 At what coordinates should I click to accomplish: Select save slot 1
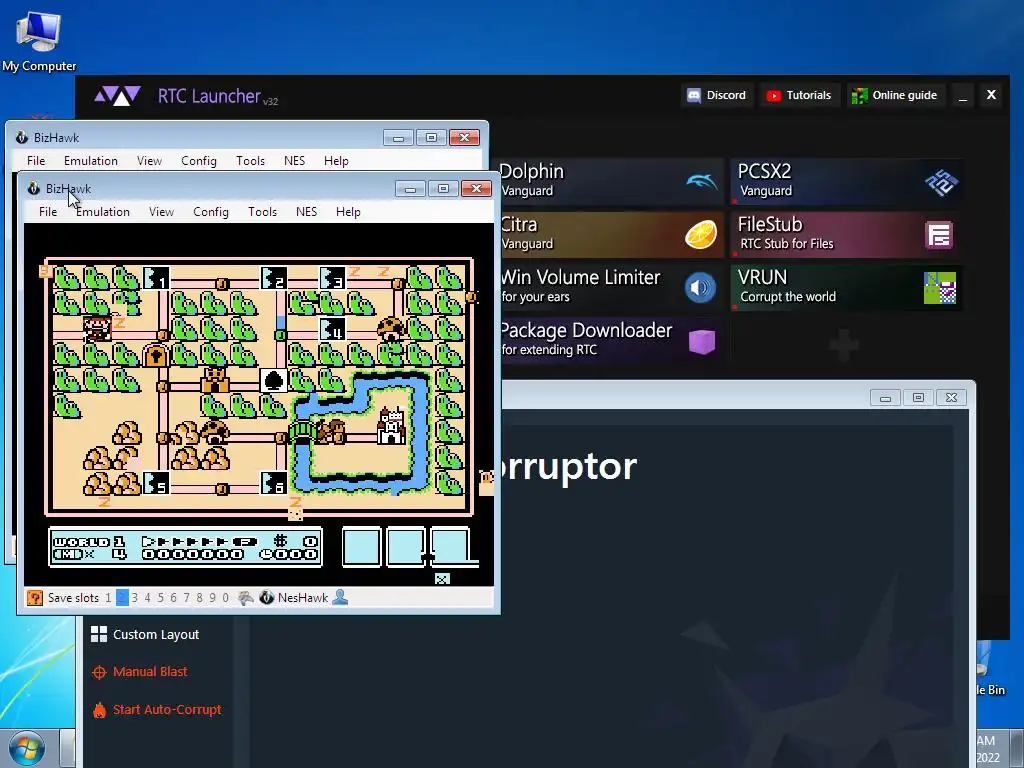(108, 598)
